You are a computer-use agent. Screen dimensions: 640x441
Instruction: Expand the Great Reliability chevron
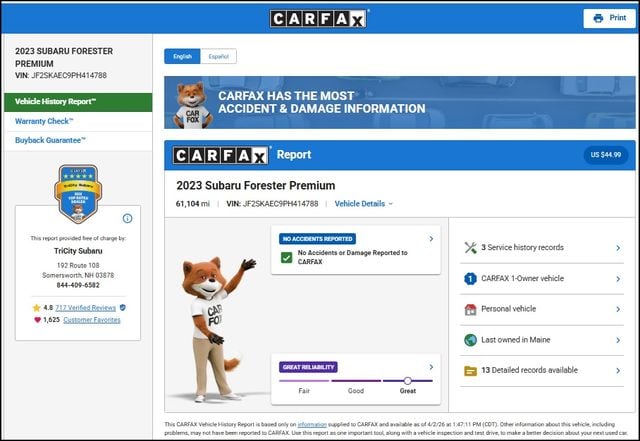(431, 367)
